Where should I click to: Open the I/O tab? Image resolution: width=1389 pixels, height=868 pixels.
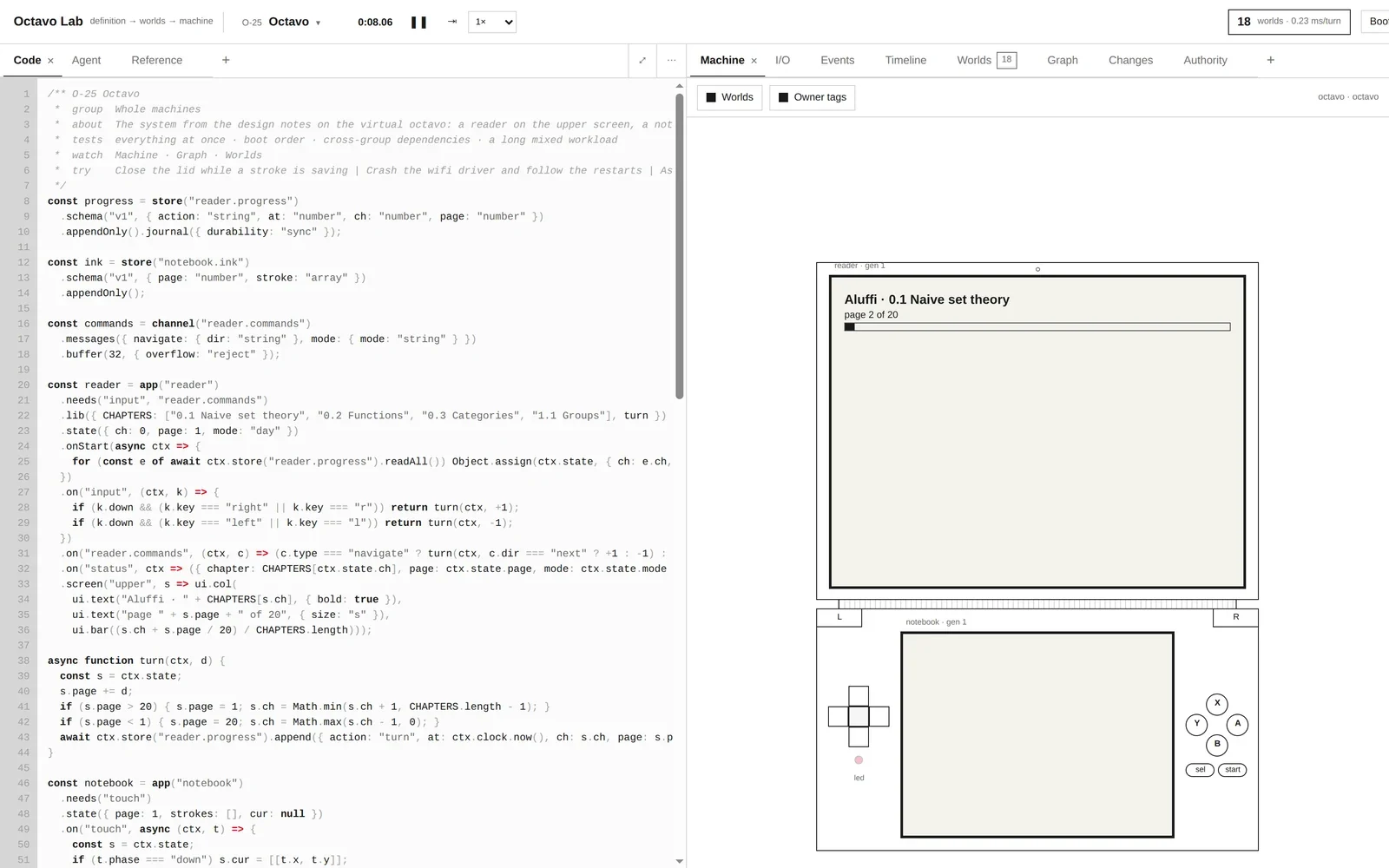782,60
